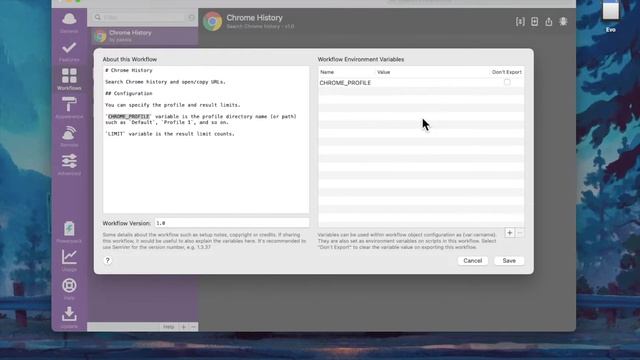Screen dimensions: 640x360
Task: Click the debug bug icon
Action: click(x=563, y=22)
